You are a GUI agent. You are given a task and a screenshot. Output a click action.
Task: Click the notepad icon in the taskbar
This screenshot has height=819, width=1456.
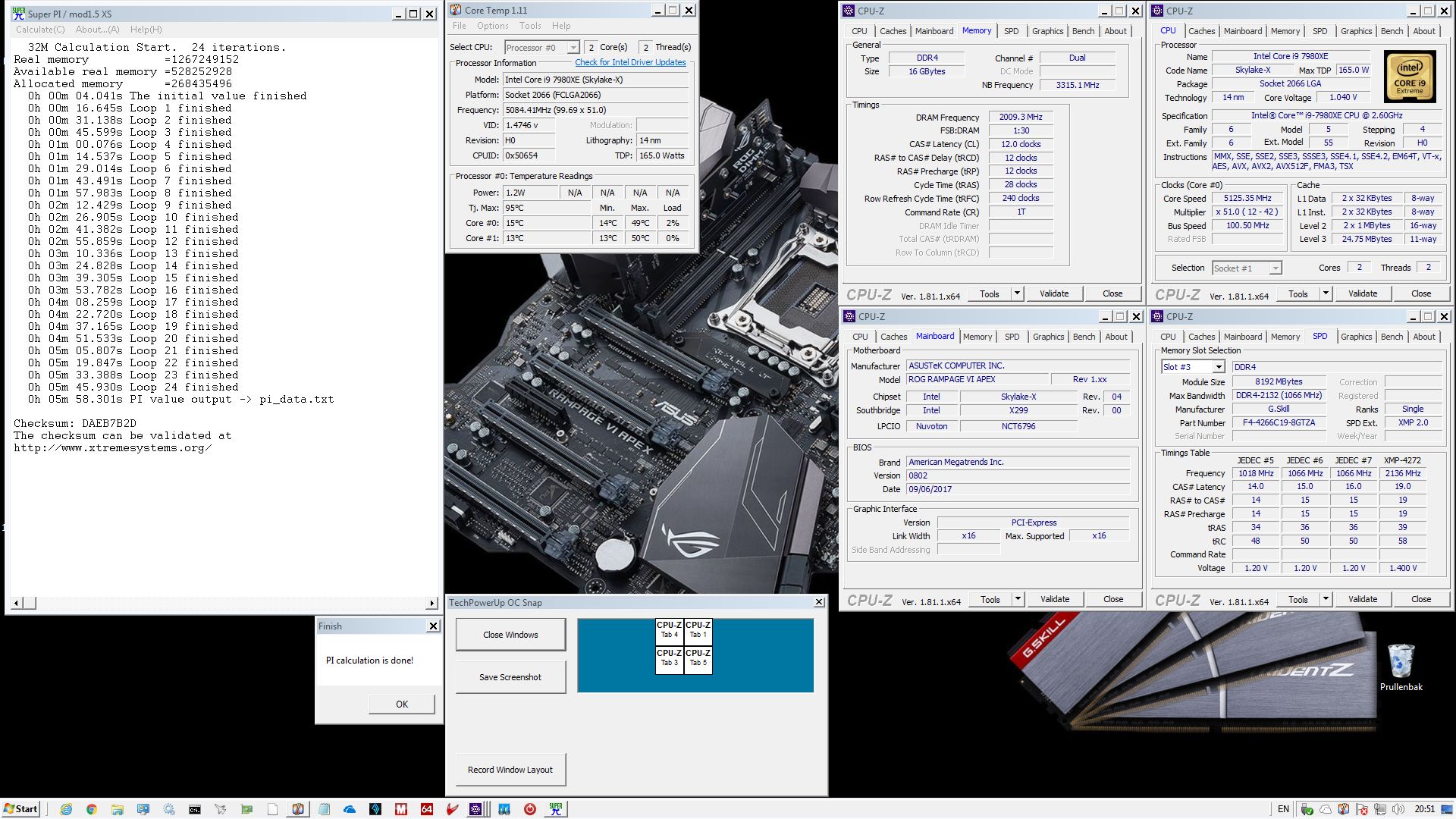[324, 809]
